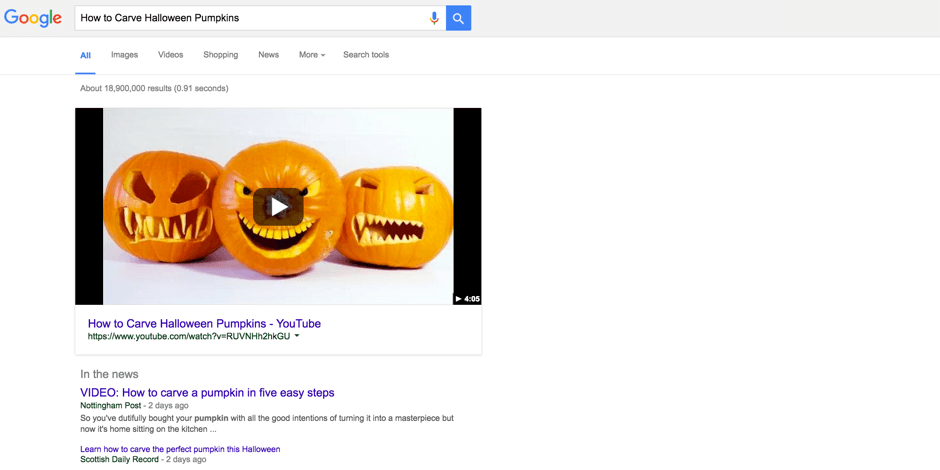Image resolution: width=940 pixels, height=470 pixels.
Task: Open the YouTube URL dropdown arrow
Action: tap(297, 336)
